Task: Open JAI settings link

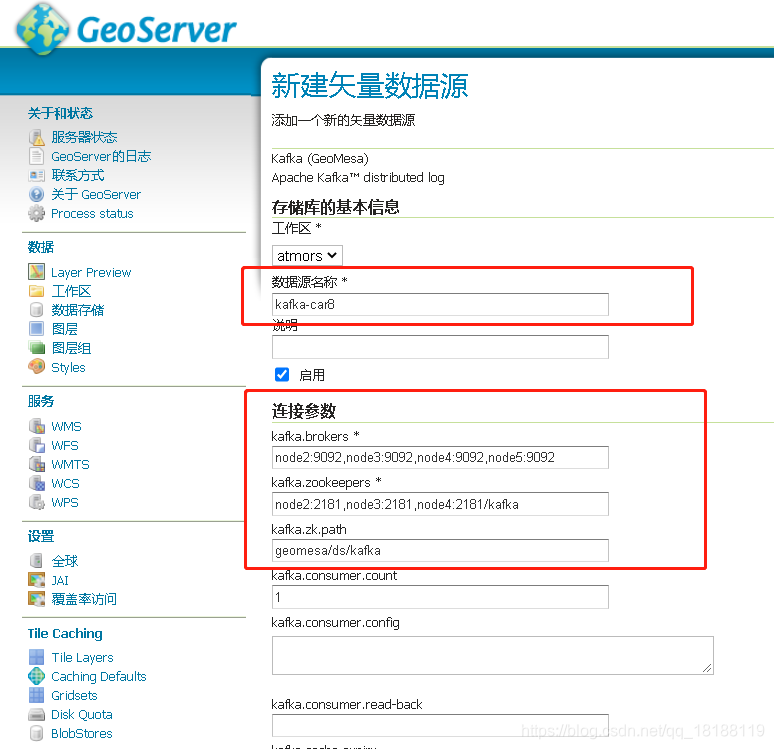Action: pos(60,580)
